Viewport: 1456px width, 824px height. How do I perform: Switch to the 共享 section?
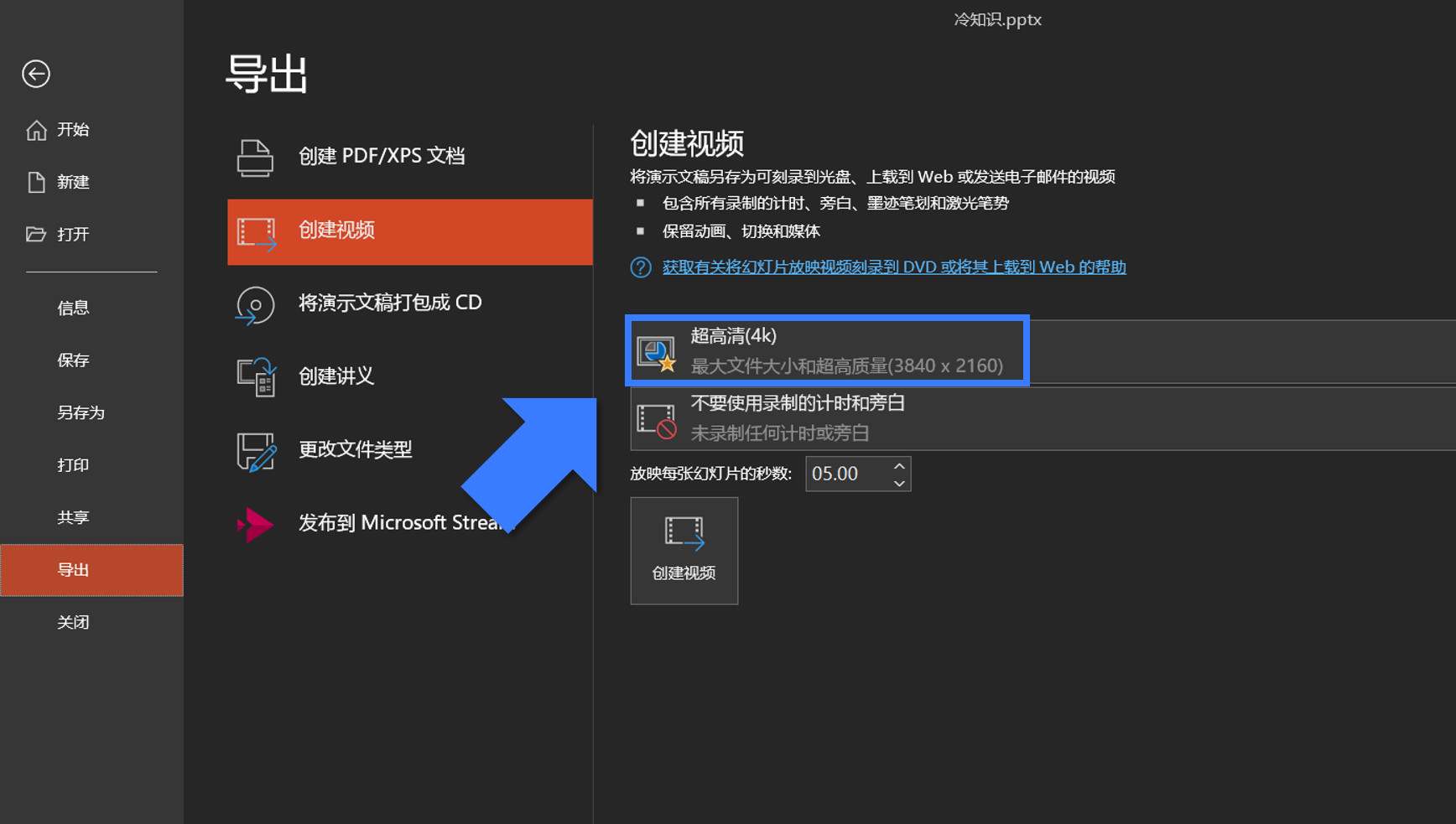(73, 517)
